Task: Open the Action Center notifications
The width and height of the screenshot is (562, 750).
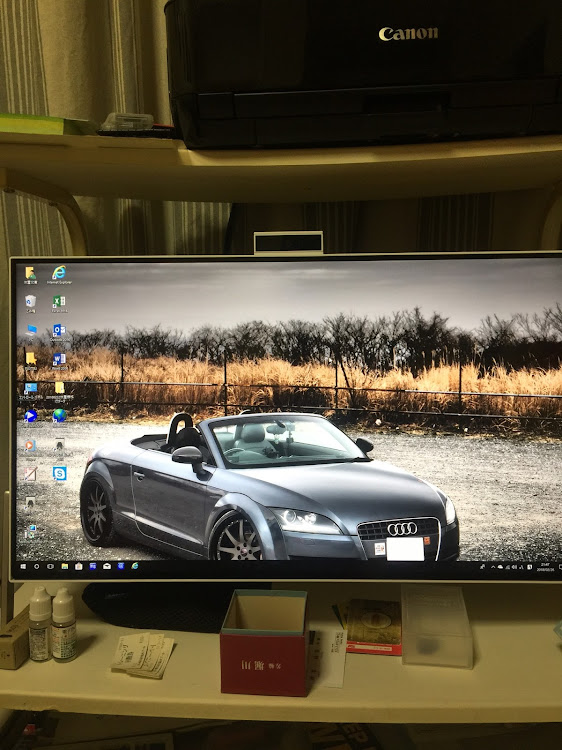Action: [559, 567]
